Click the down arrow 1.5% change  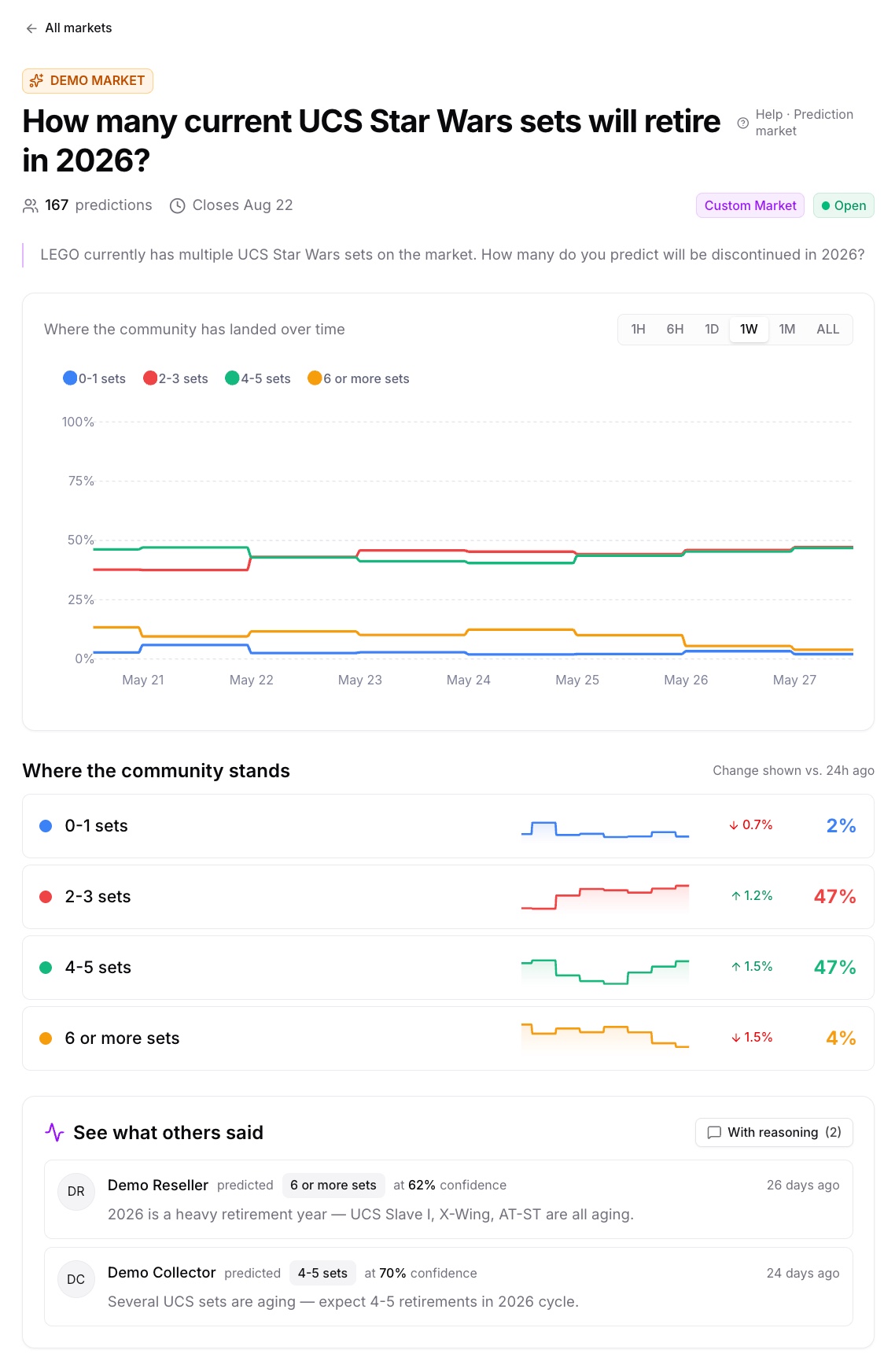click(752, 1038)
